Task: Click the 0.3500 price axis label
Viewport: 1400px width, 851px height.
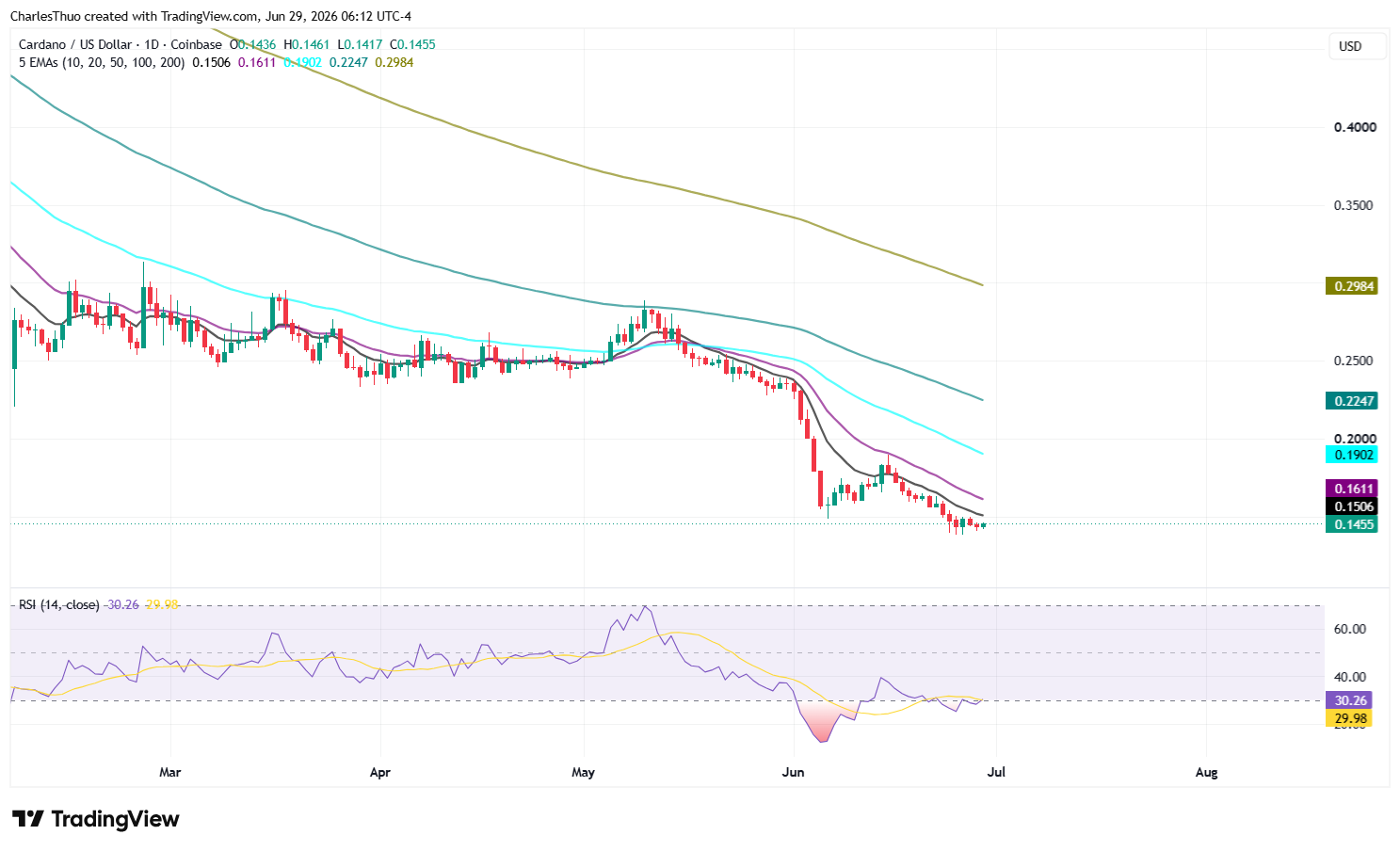Action: tap(1355, 205)
